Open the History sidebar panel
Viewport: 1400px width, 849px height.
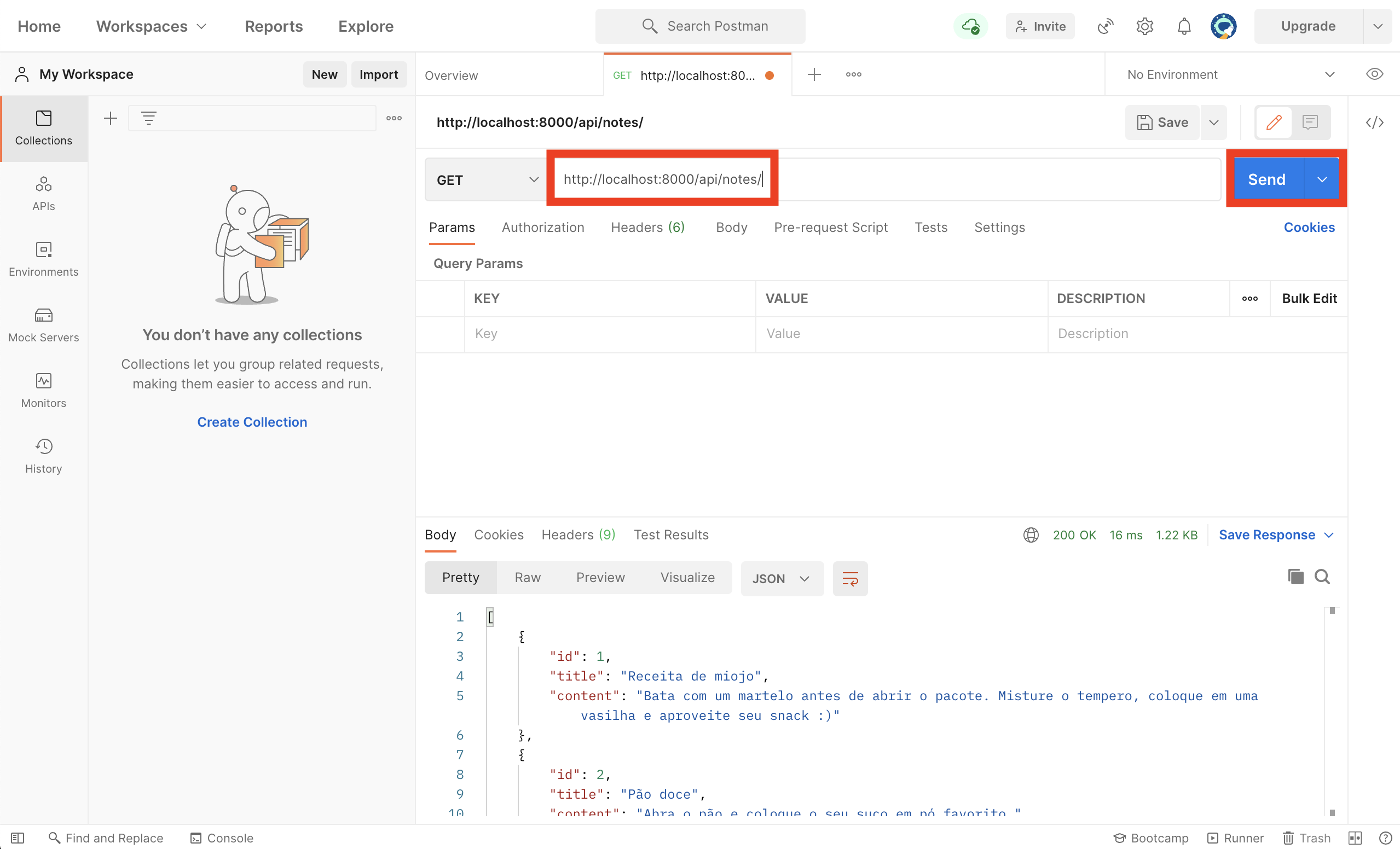[44, 457]
